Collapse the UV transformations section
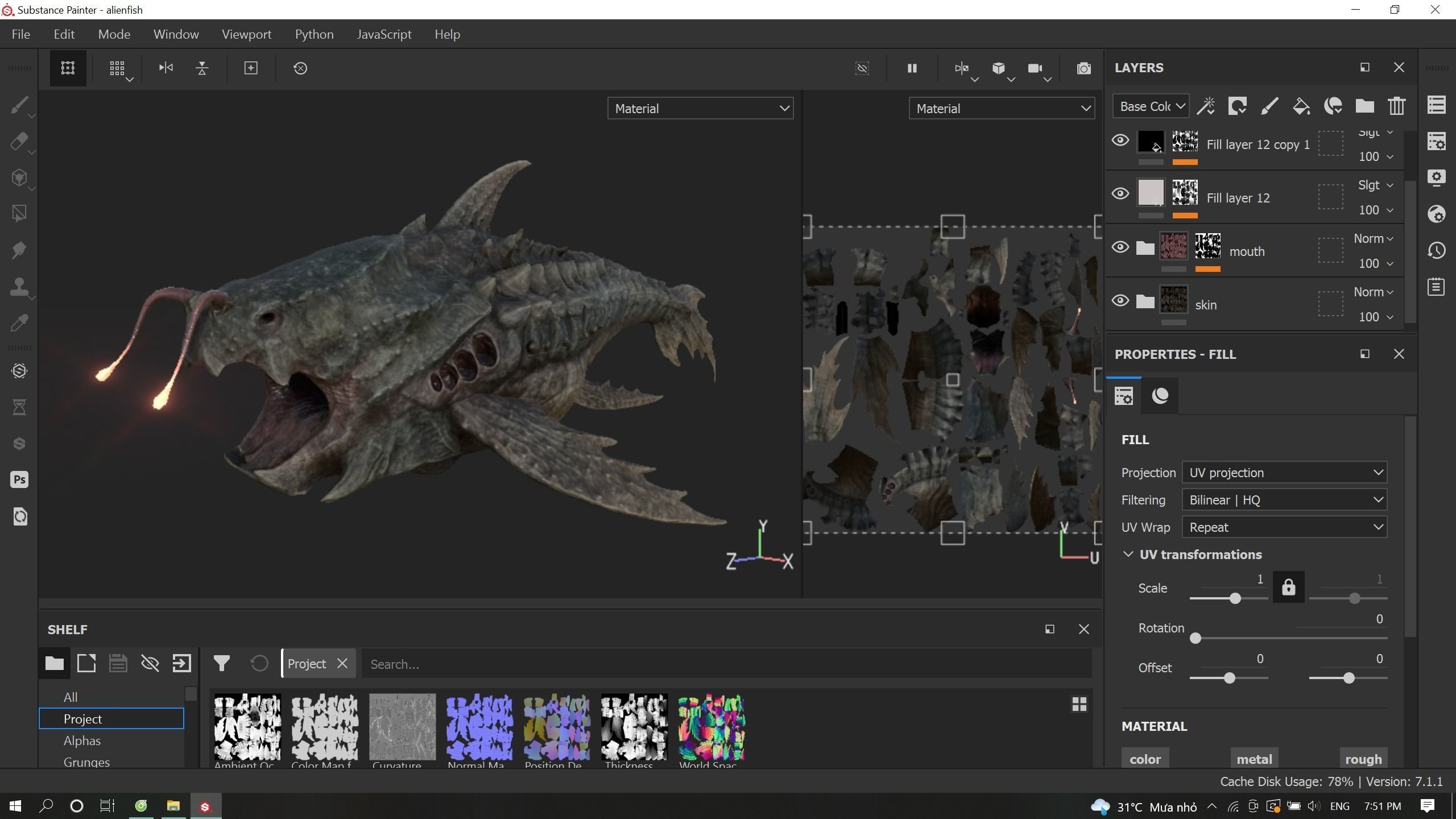Viewport: 1456px width, 819px height. click(x=1128, y=555)
